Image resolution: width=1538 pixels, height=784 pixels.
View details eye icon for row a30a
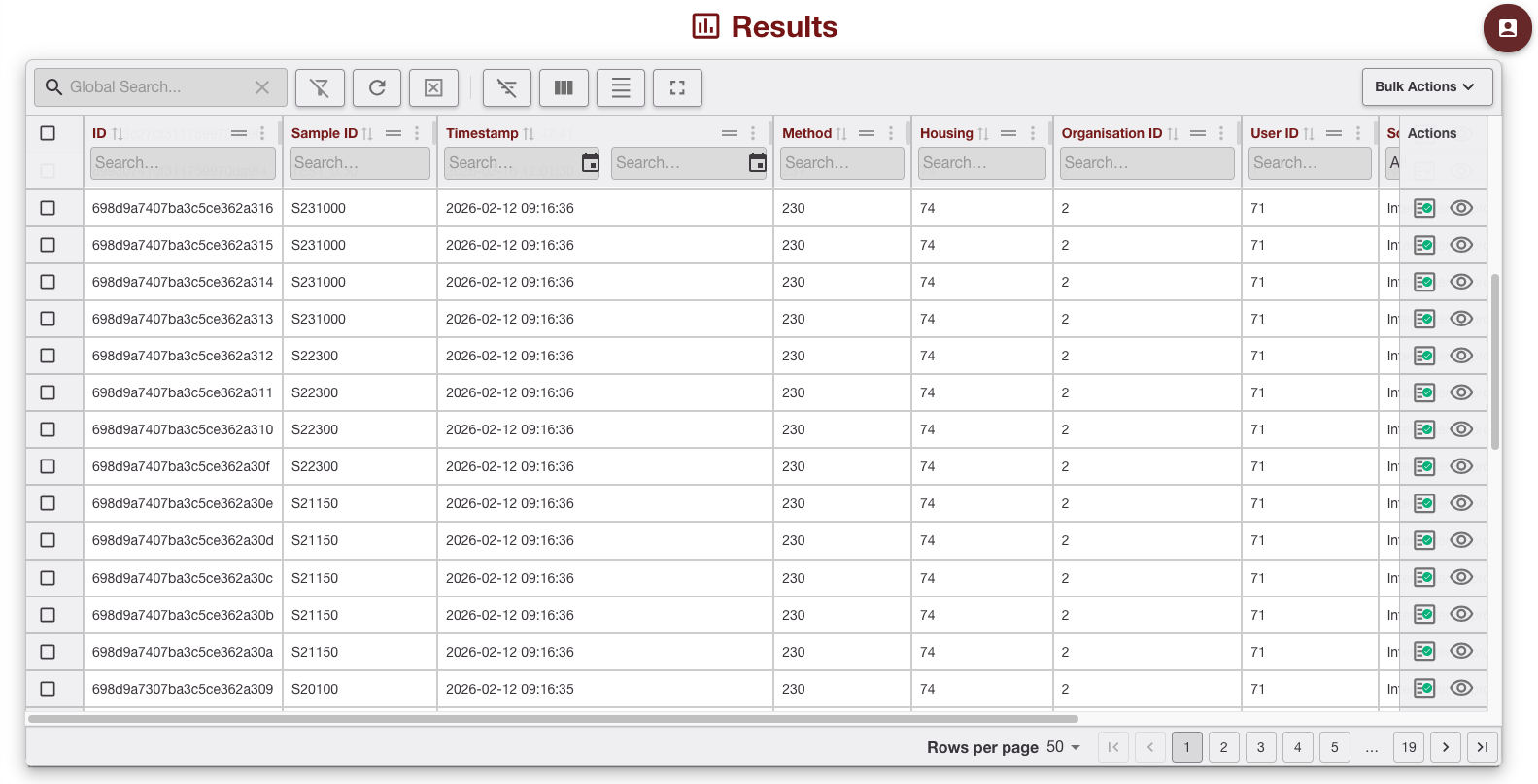click(x=1461, y=651)
